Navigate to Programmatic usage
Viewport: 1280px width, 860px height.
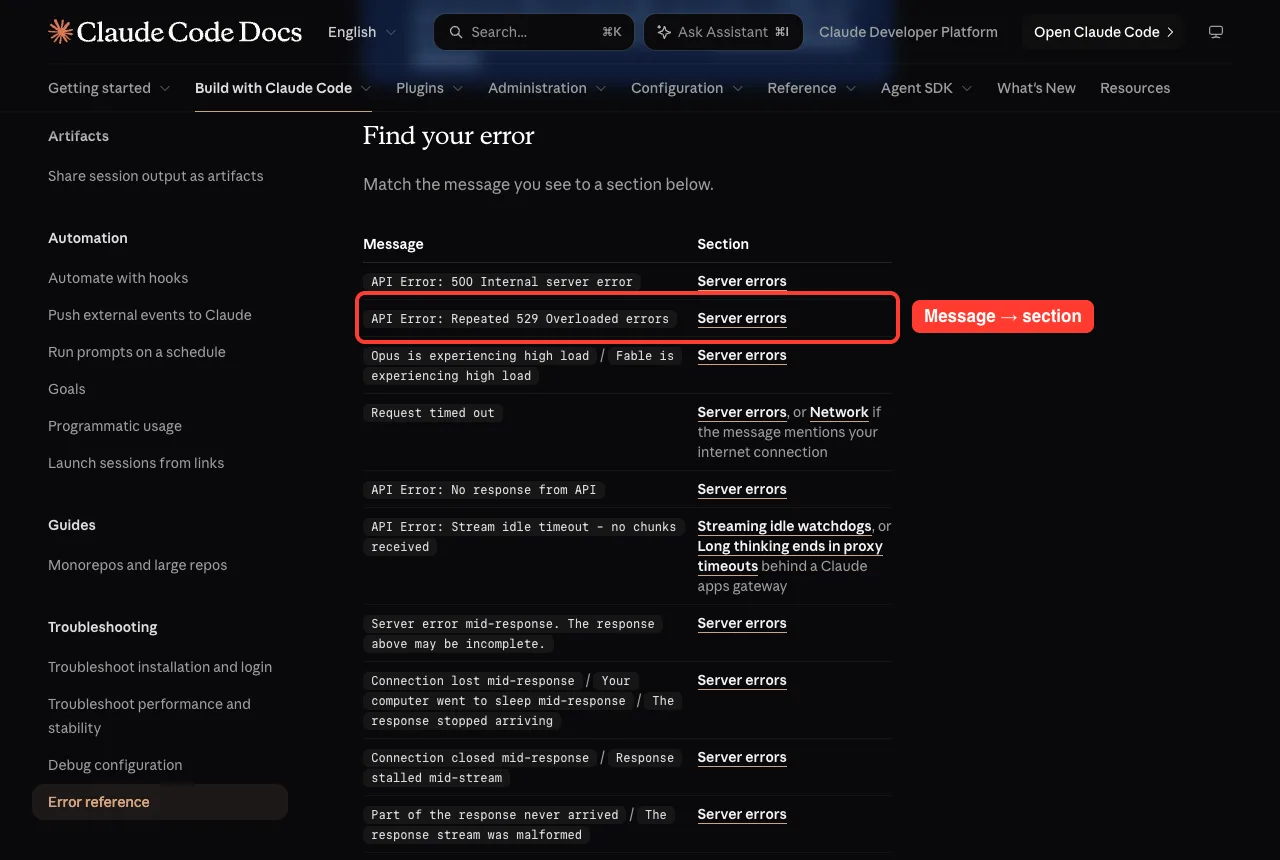pos(115,426)
